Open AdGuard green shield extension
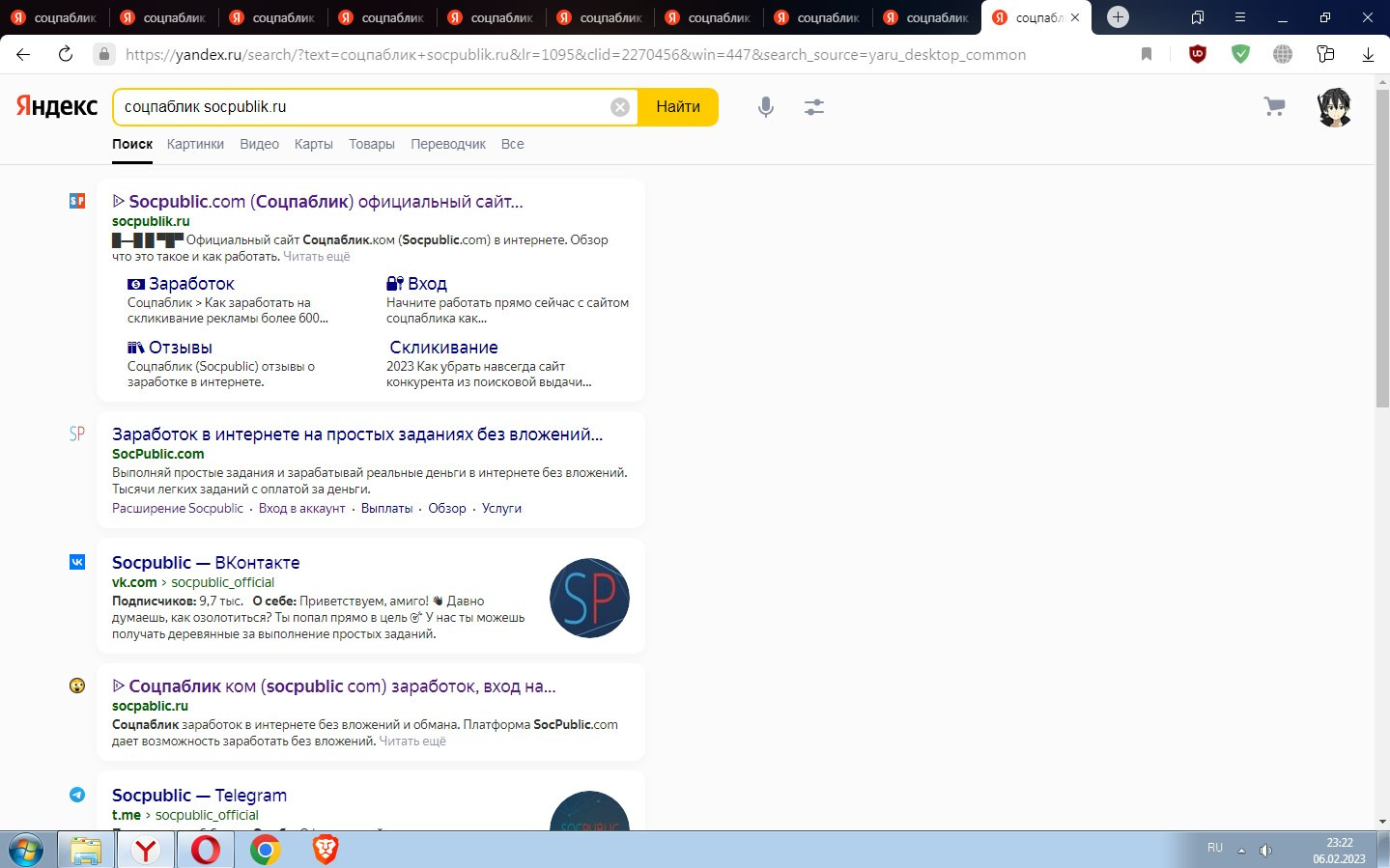Image resolution: width=1390 pixels, height=868 pixels. coord(1241,54)
